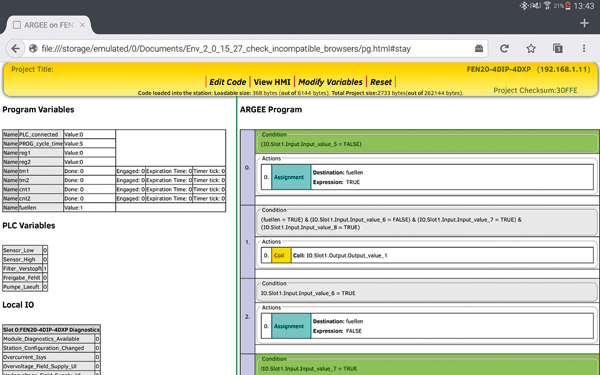Click condition !IO.Slot1.Input.Input_value_7 = TRUE

(309, 368)
